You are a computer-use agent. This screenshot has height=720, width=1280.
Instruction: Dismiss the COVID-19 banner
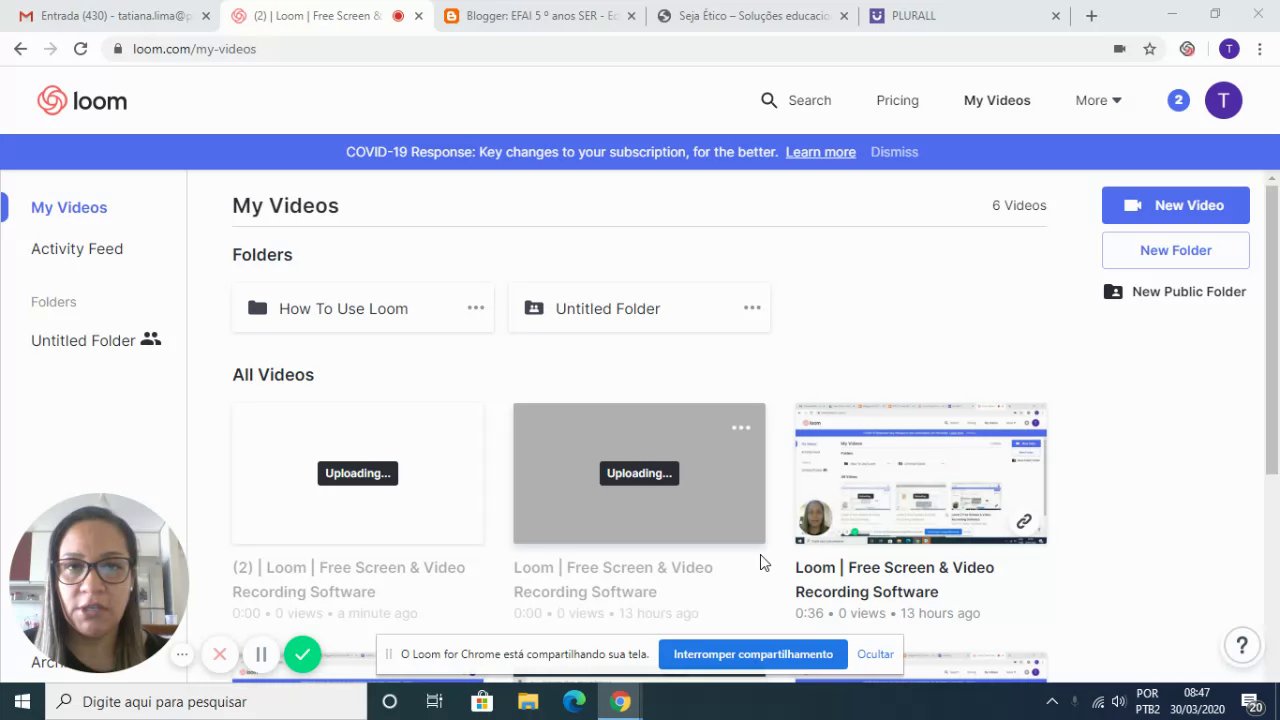(x=894, y=152)
